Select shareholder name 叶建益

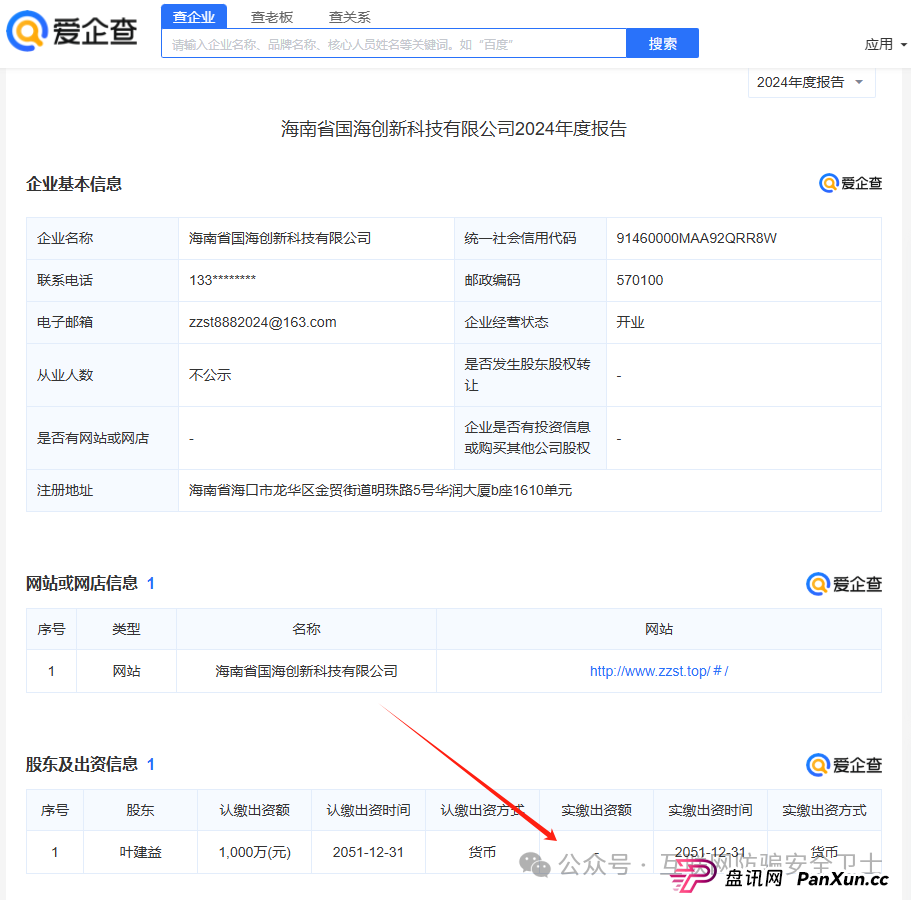click(x=140, y=852)
